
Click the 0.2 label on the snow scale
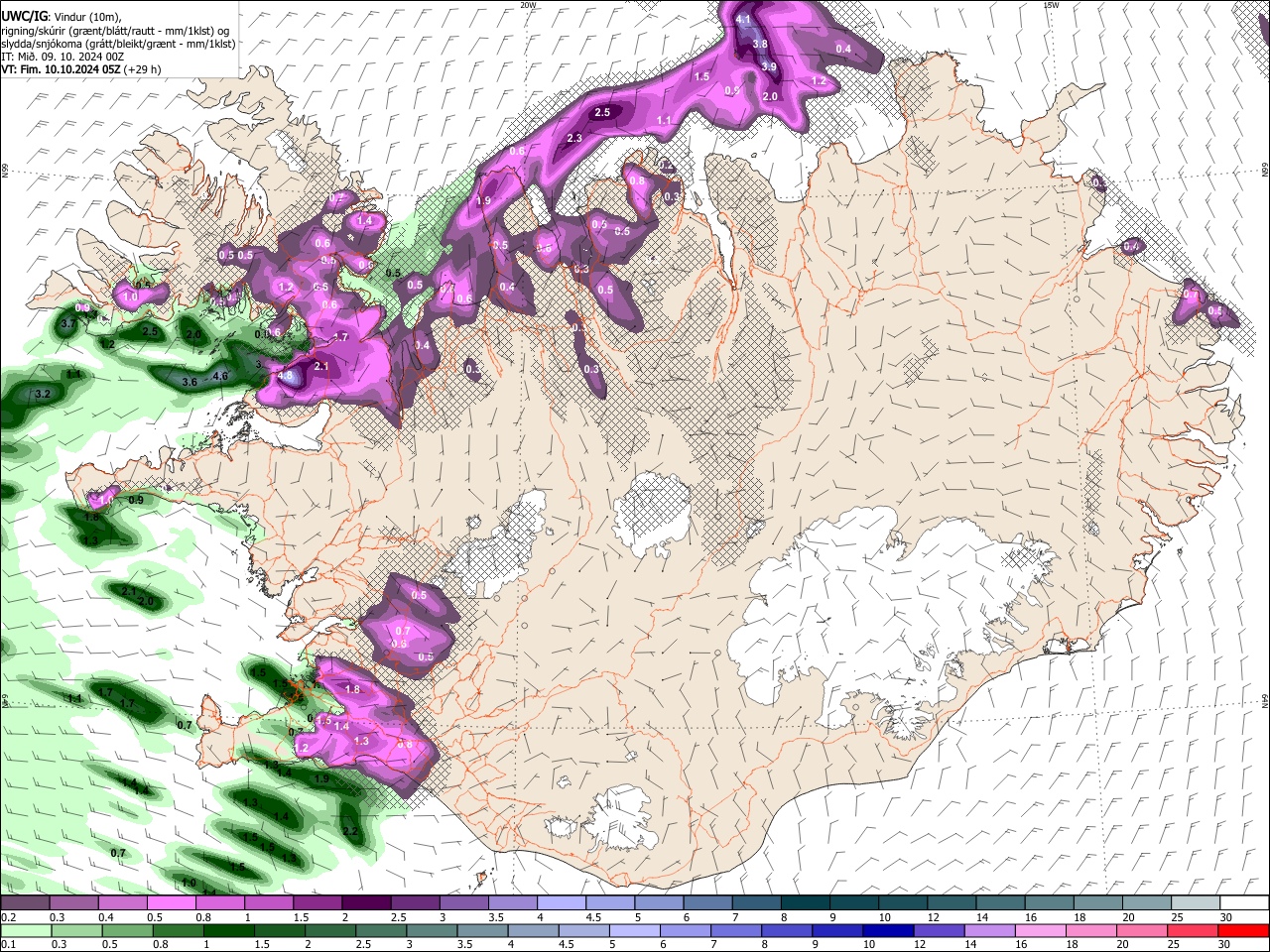(8, 917)
